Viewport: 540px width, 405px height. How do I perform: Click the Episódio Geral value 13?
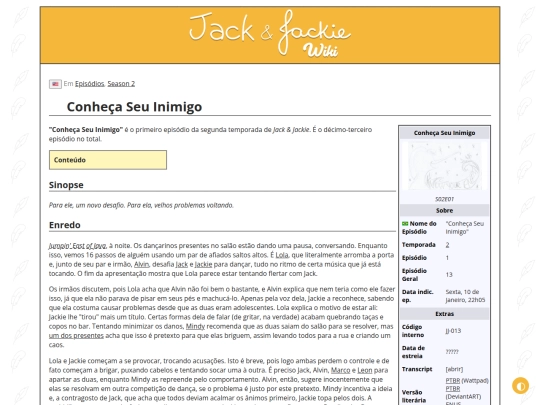point(449,274)
